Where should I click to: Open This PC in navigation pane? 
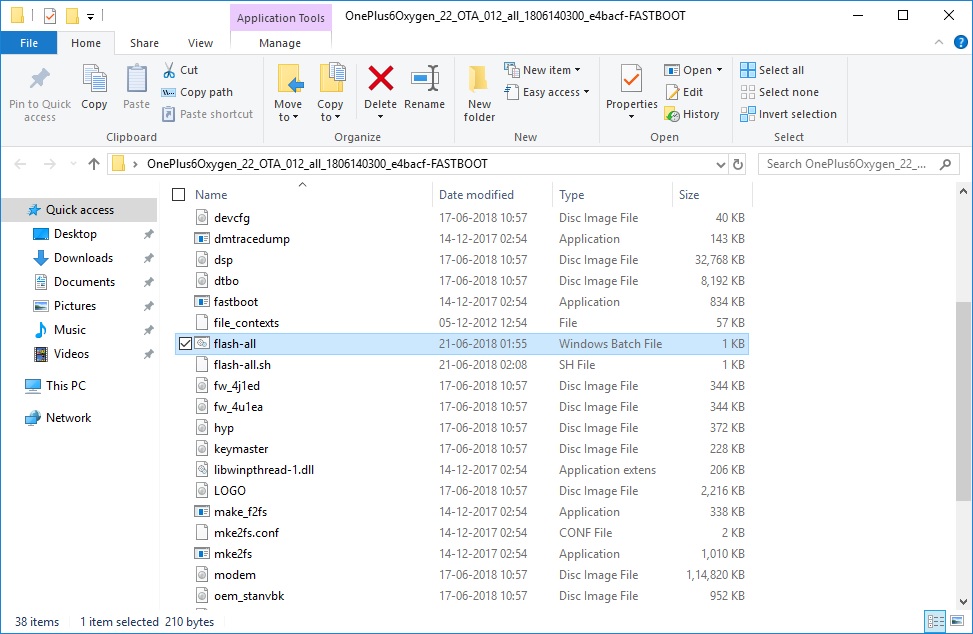(66, 386)
